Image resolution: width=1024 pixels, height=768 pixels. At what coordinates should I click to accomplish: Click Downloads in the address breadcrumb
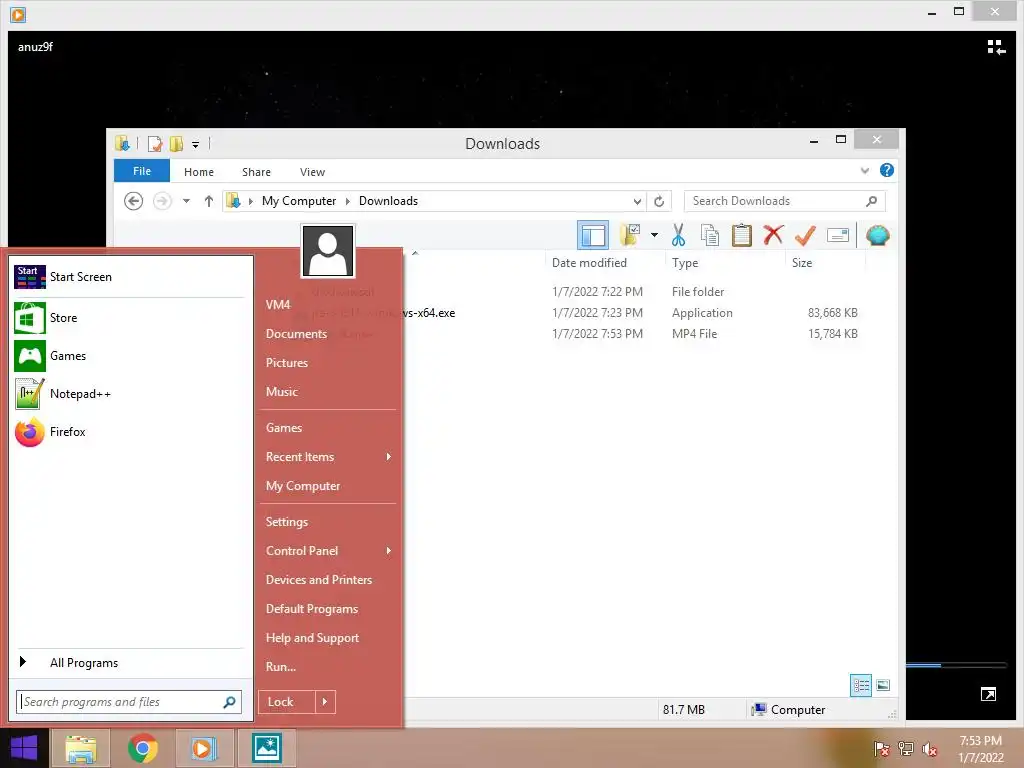tap(388, 201)
